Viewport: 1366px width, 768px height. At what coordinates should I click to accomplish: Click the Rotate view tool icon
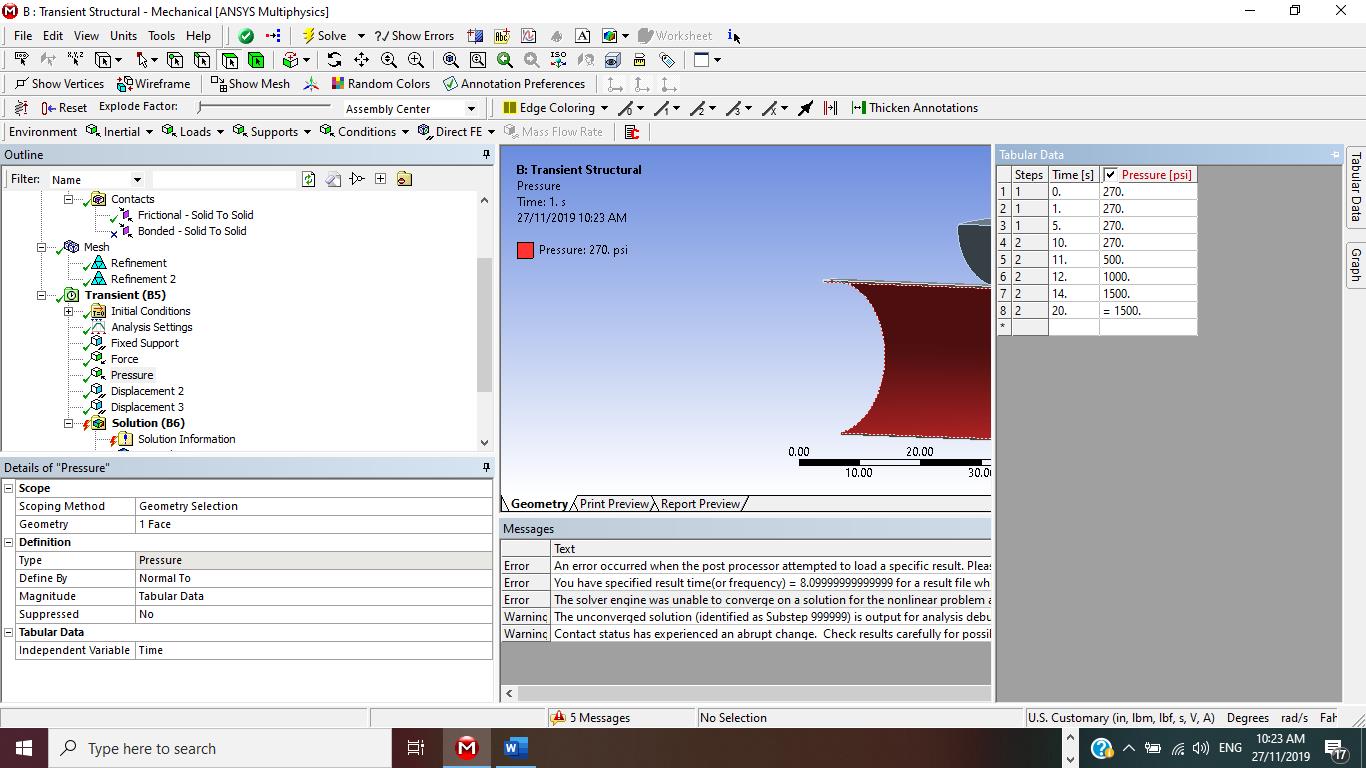tap(334, 60)
